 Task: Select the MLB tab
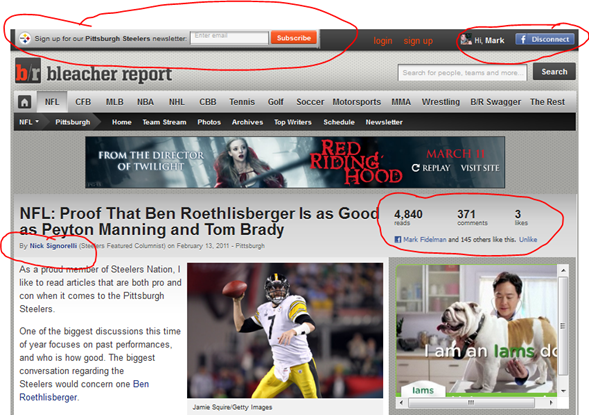[x=115, y=102]
